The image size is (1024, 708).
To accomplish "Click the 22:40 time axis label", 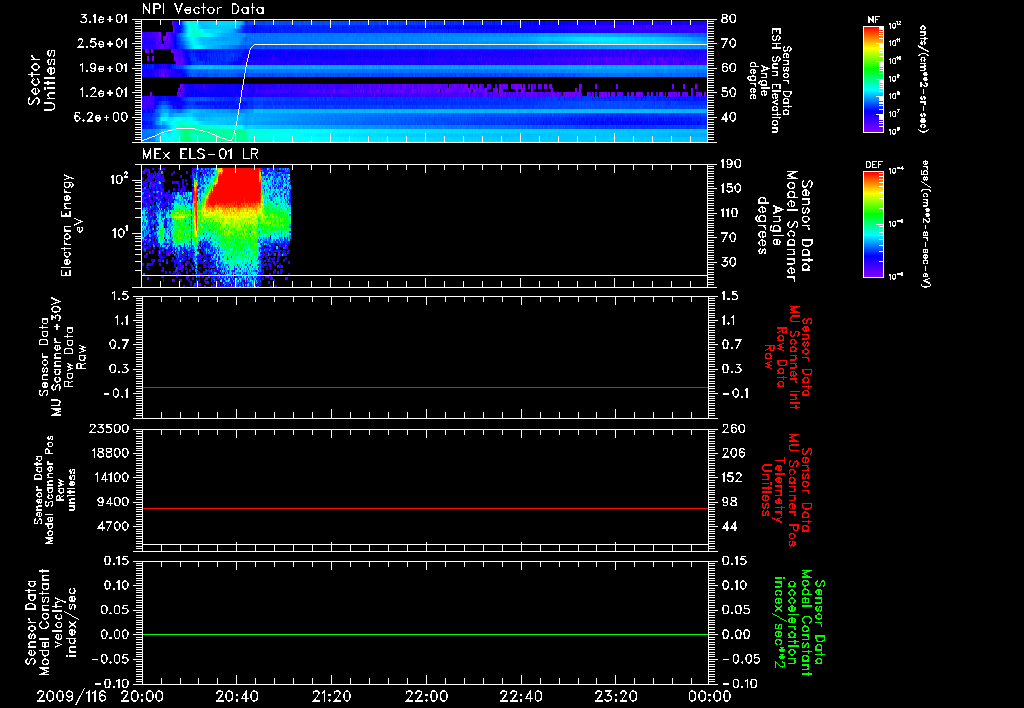I will point(520,696).
